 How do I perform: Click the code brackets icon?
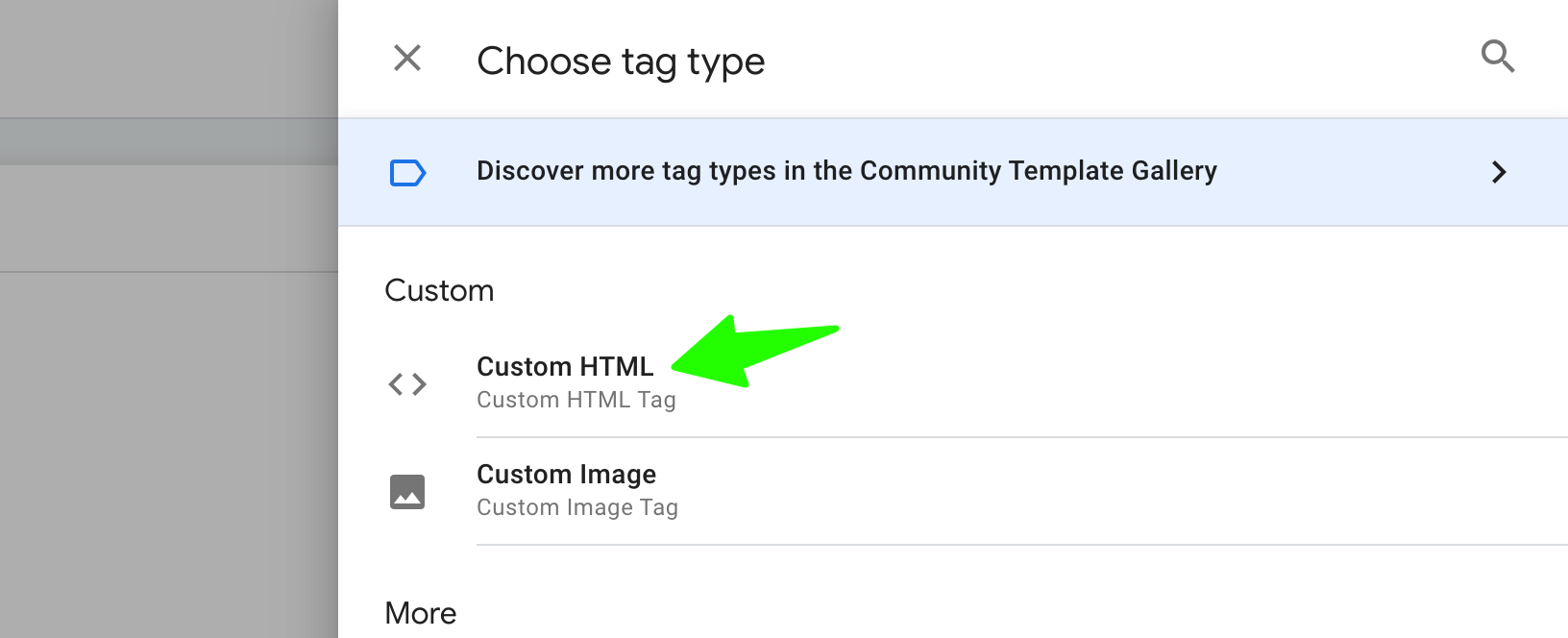coord(407,384)
